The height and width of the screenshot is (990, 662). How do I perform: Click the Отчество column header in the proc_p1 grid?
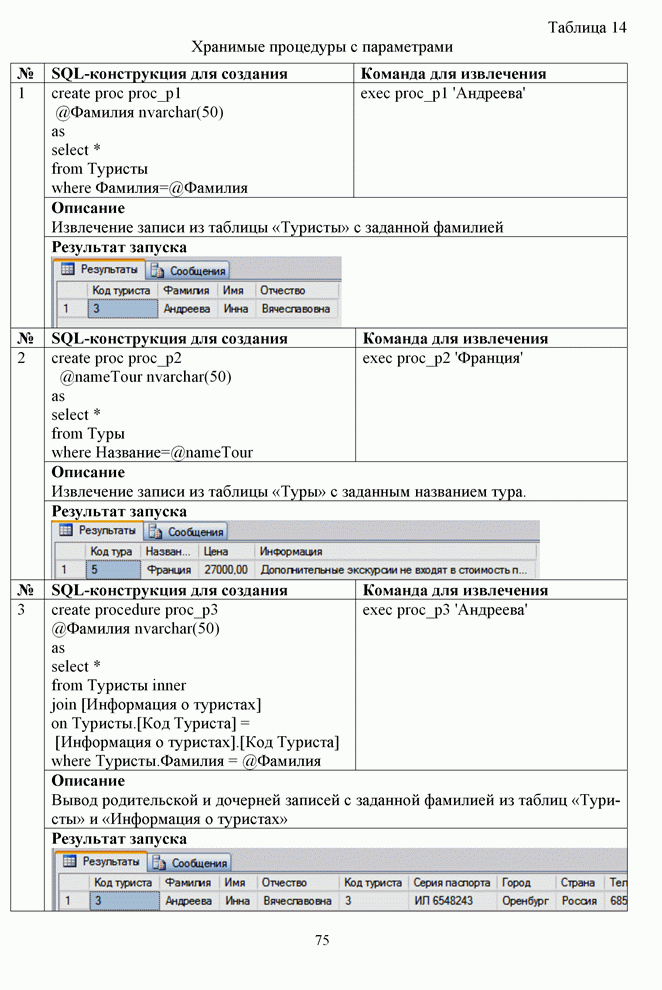(x=282, y=290)
